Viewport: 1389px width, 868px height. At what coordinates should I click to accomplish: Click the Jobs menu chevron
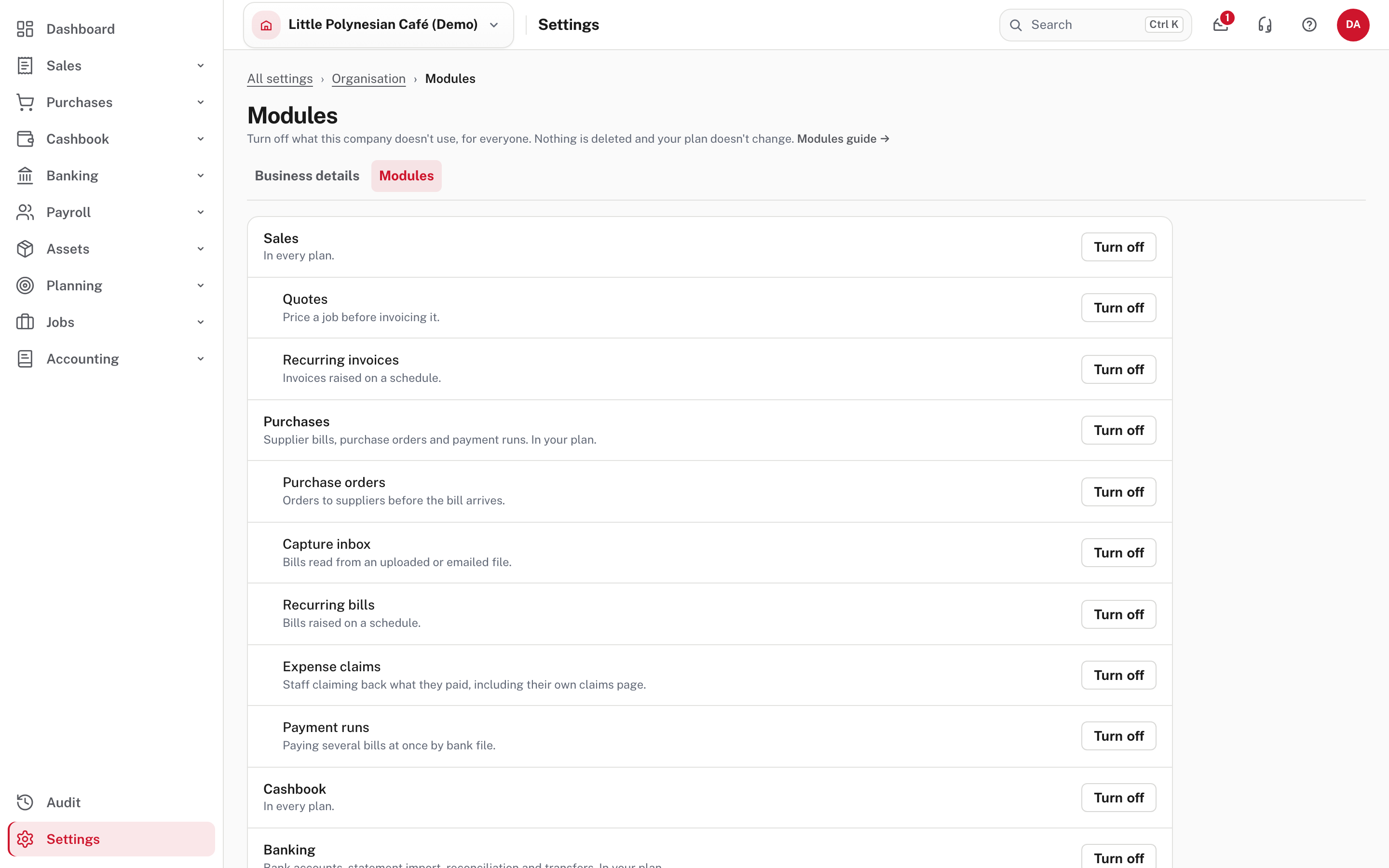click(200, 322)
